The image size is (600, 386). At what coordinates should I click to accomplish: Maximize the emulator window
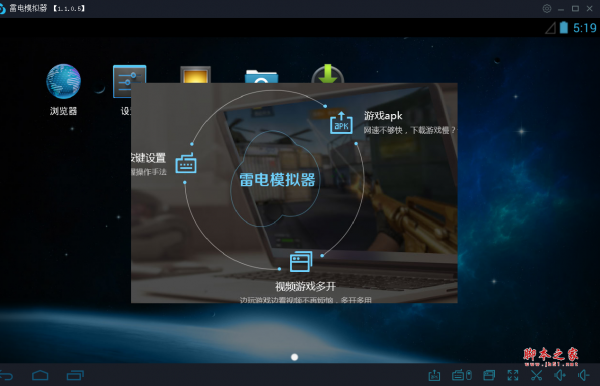[x=575, y=8]
